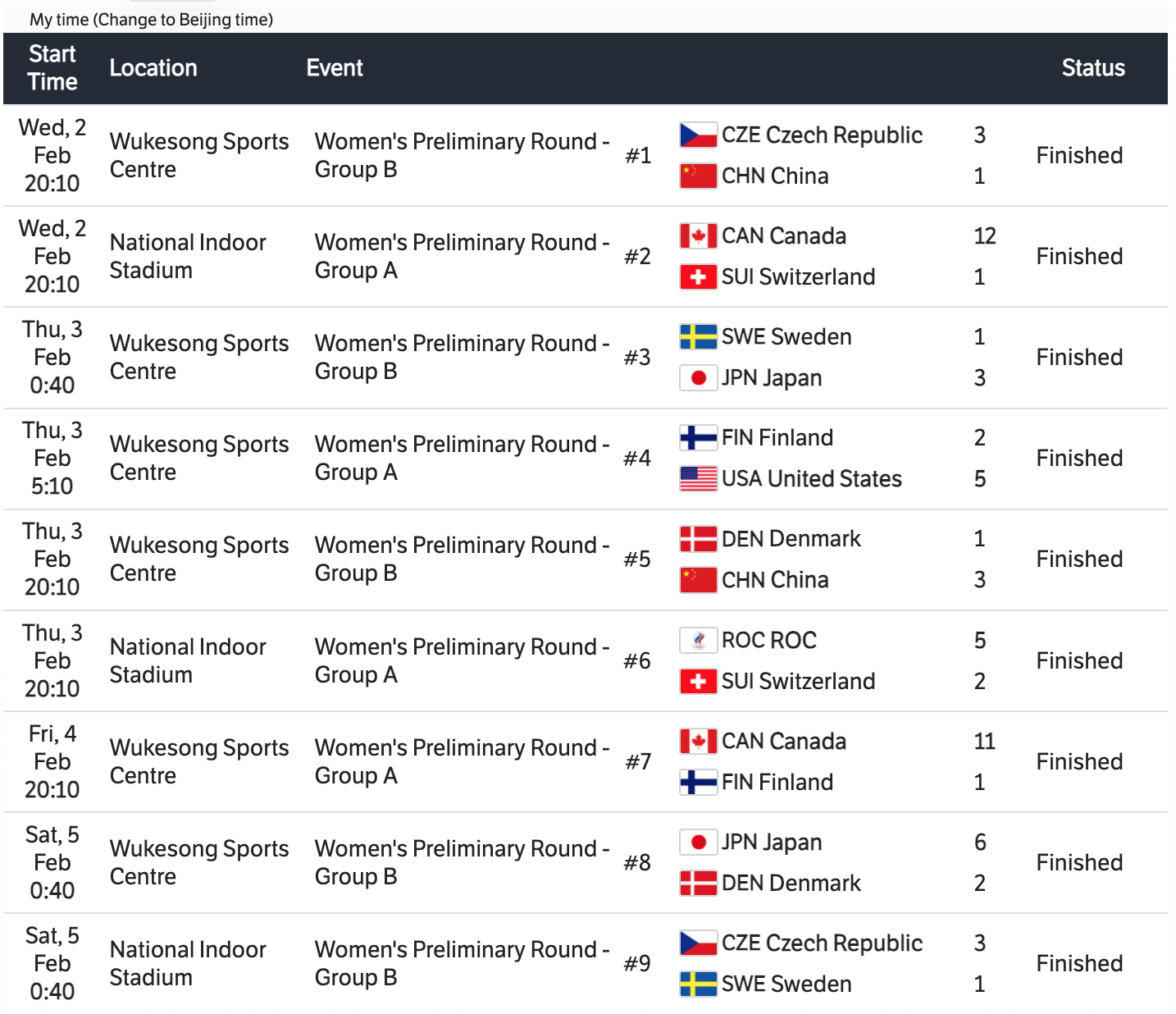Click the Switzerland flag in game #2
This screenshot has height=1014, width=1176.
(x=698, y=277)
